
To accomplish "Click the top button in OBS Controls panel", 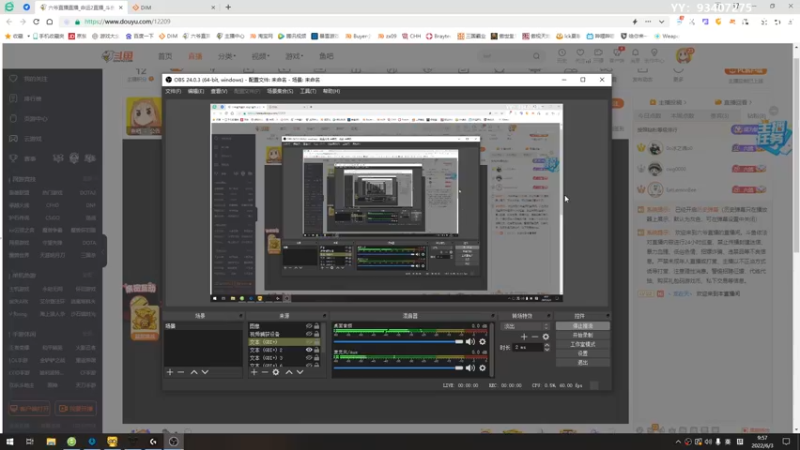I will tap(583, 326).
